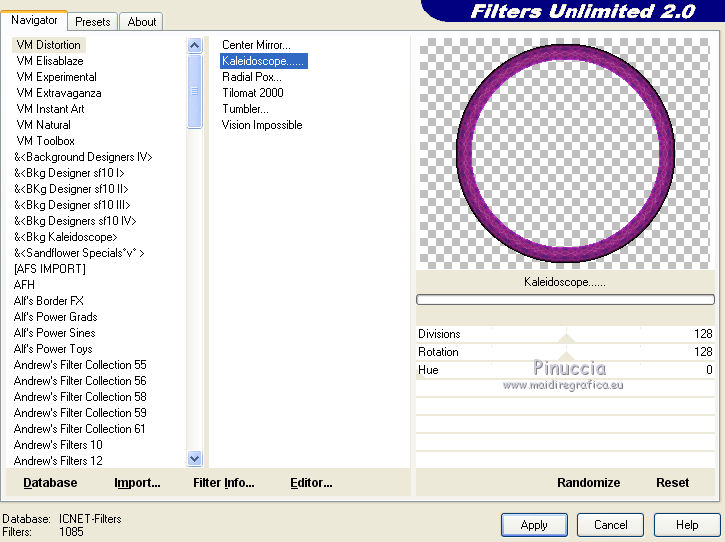725x542 pixels.
Task: Select Andrew's Filters 10 category
Action: click(58, 445)
